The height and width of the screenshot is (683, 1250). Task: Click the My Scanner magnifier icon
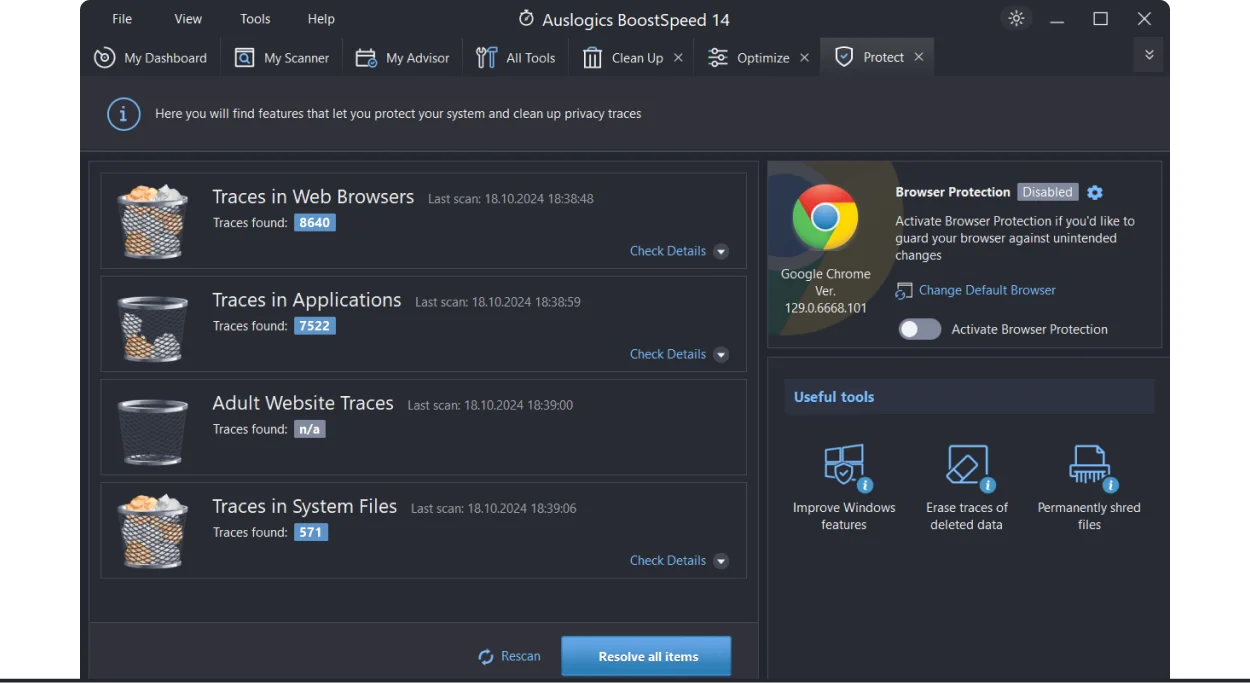coord(244,58)
